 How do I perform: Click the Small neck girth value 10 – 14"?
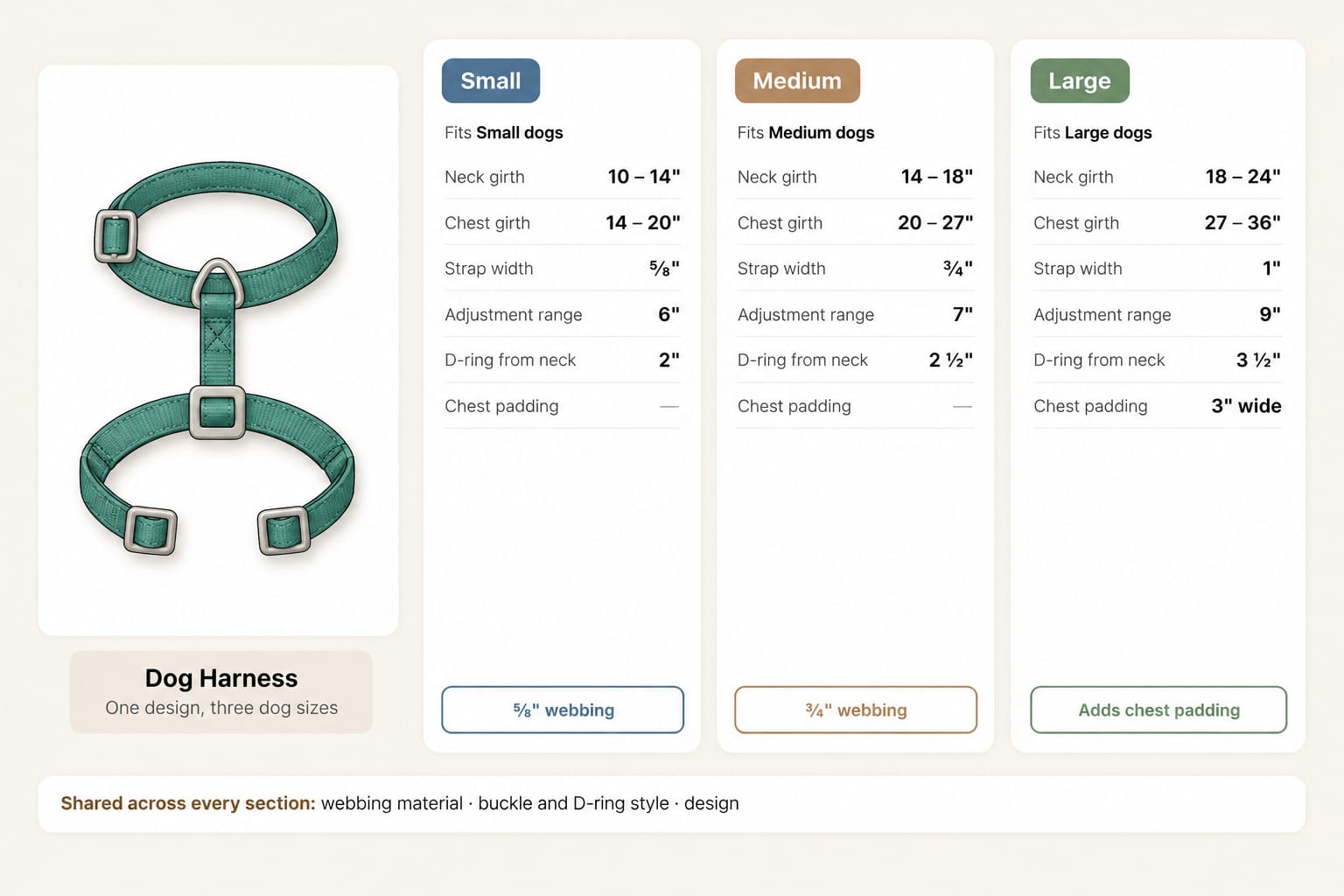coord(644,177)
